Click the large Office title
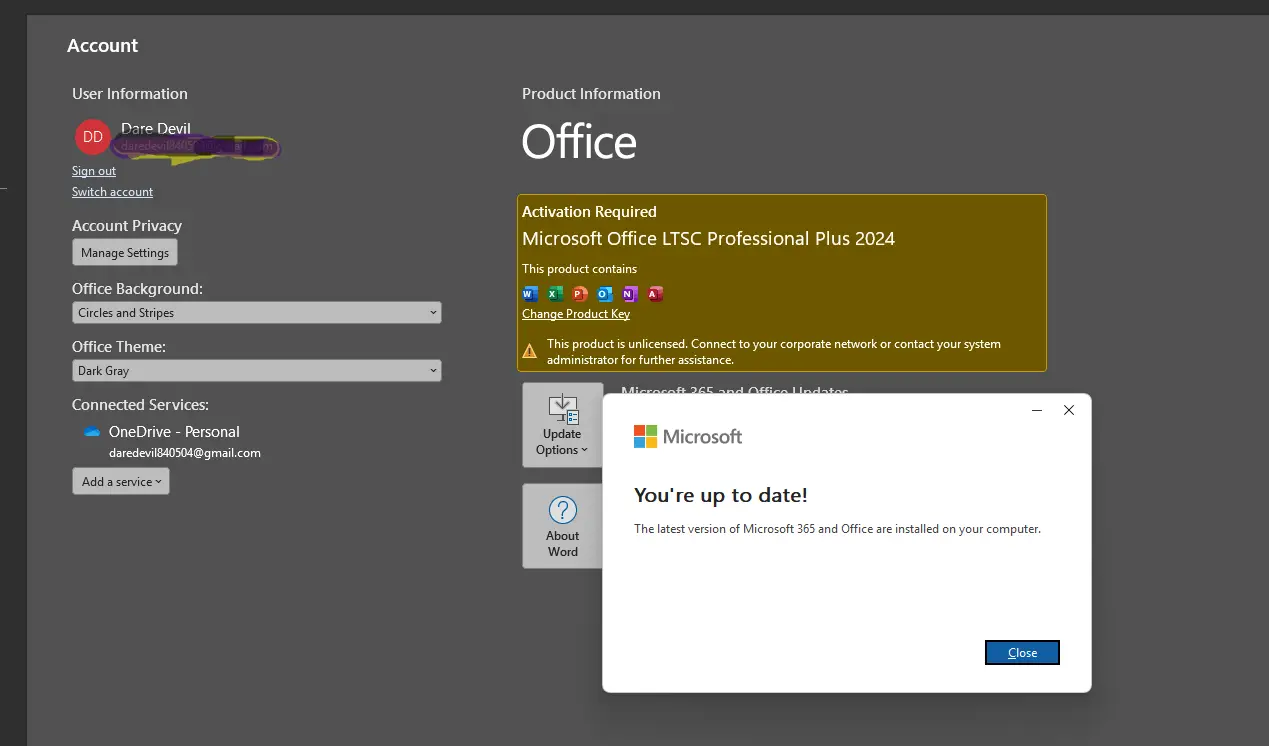The height and width of the screenshot is (746, 1269). pos(580,143)
